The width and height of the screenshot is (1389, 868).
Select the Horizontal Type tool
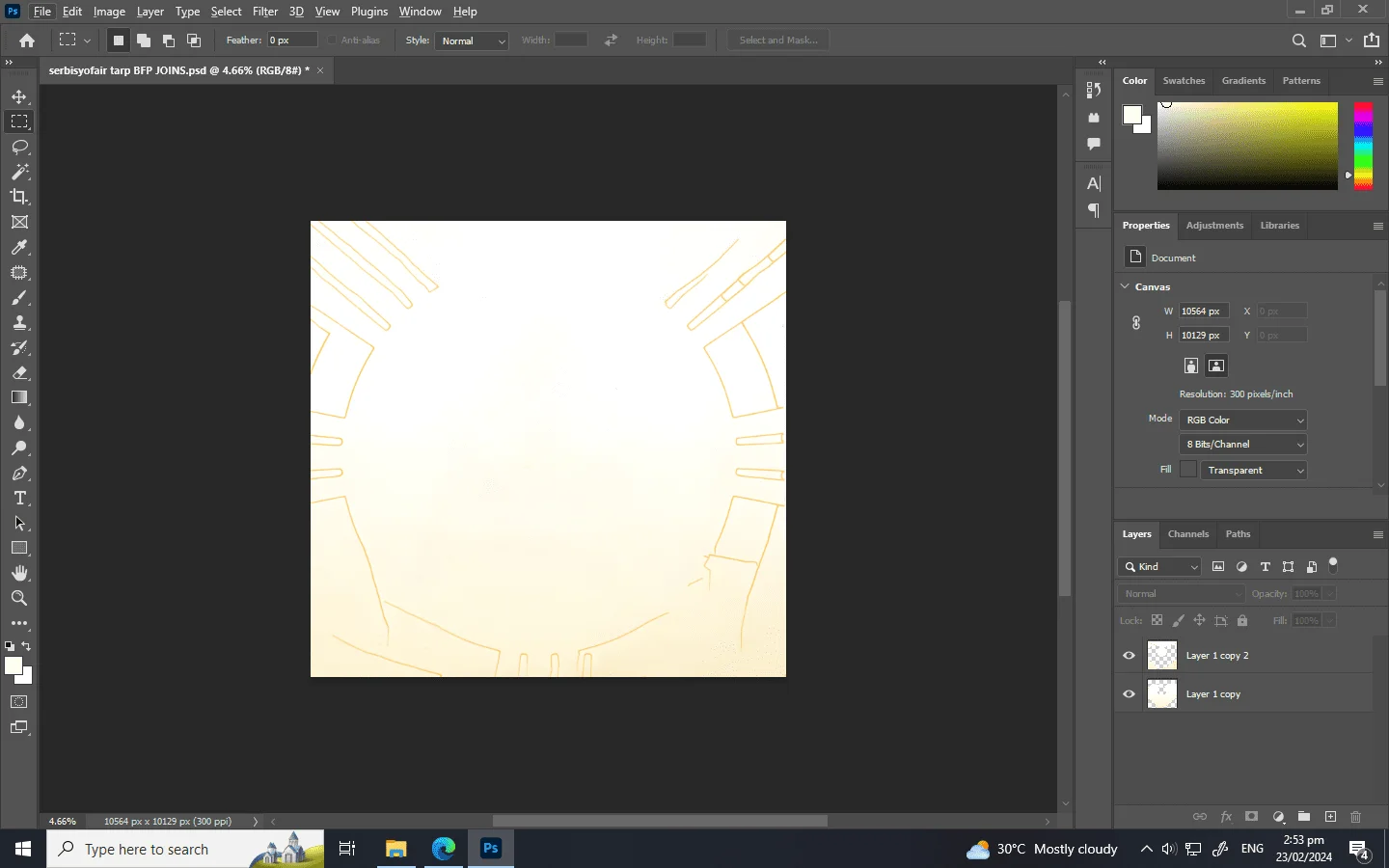coord(19,498)
